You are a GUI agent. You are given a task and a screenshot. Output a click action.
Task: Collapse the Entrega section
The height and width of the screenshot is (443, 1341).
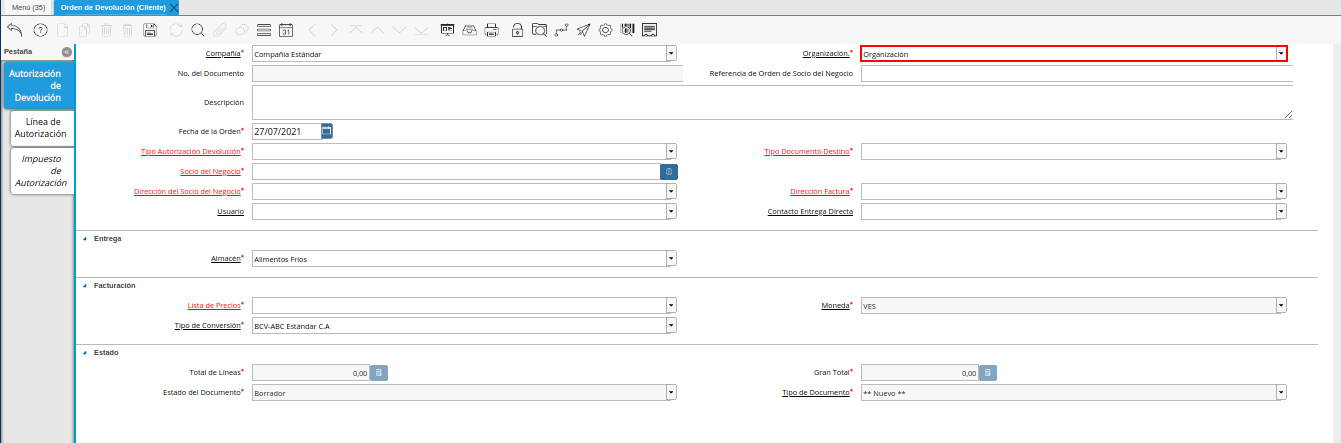[83, 239]
